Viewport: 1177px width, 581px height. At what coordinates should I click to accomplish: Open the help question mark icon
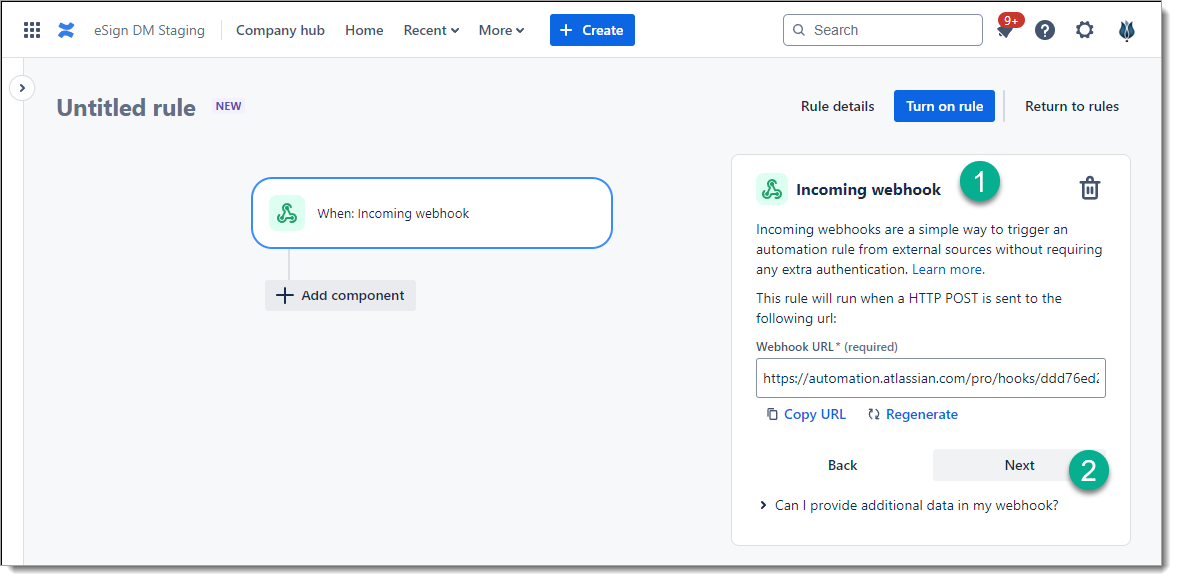tap(1045, 30)
